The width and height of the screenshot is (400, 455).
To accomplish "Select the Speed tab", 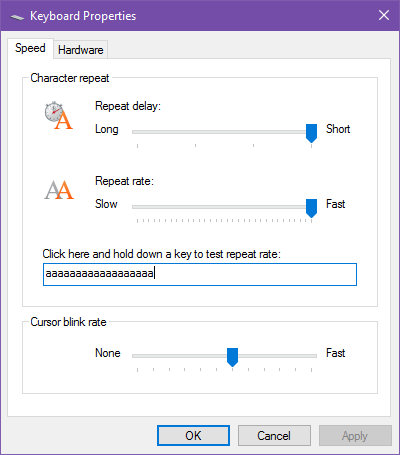I will [30, 48].
